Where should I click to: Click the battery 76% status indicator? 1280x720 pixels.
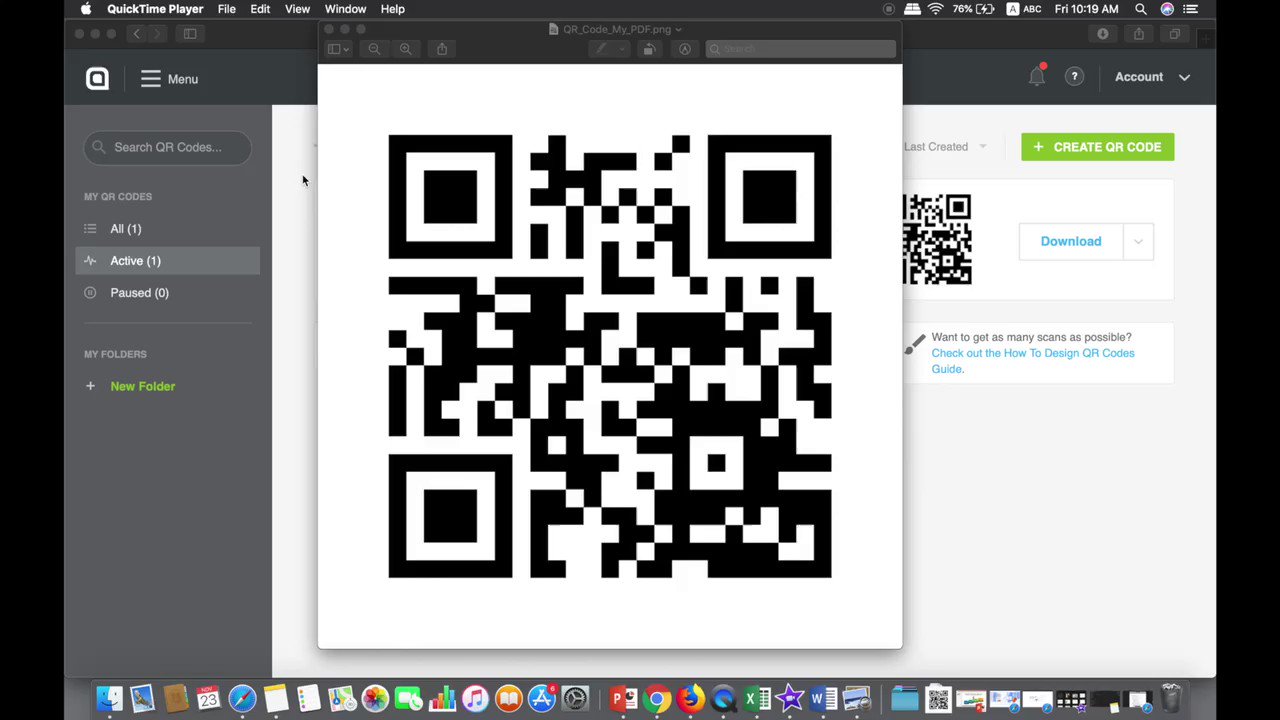pyautogui.click(x=972, y=9)
